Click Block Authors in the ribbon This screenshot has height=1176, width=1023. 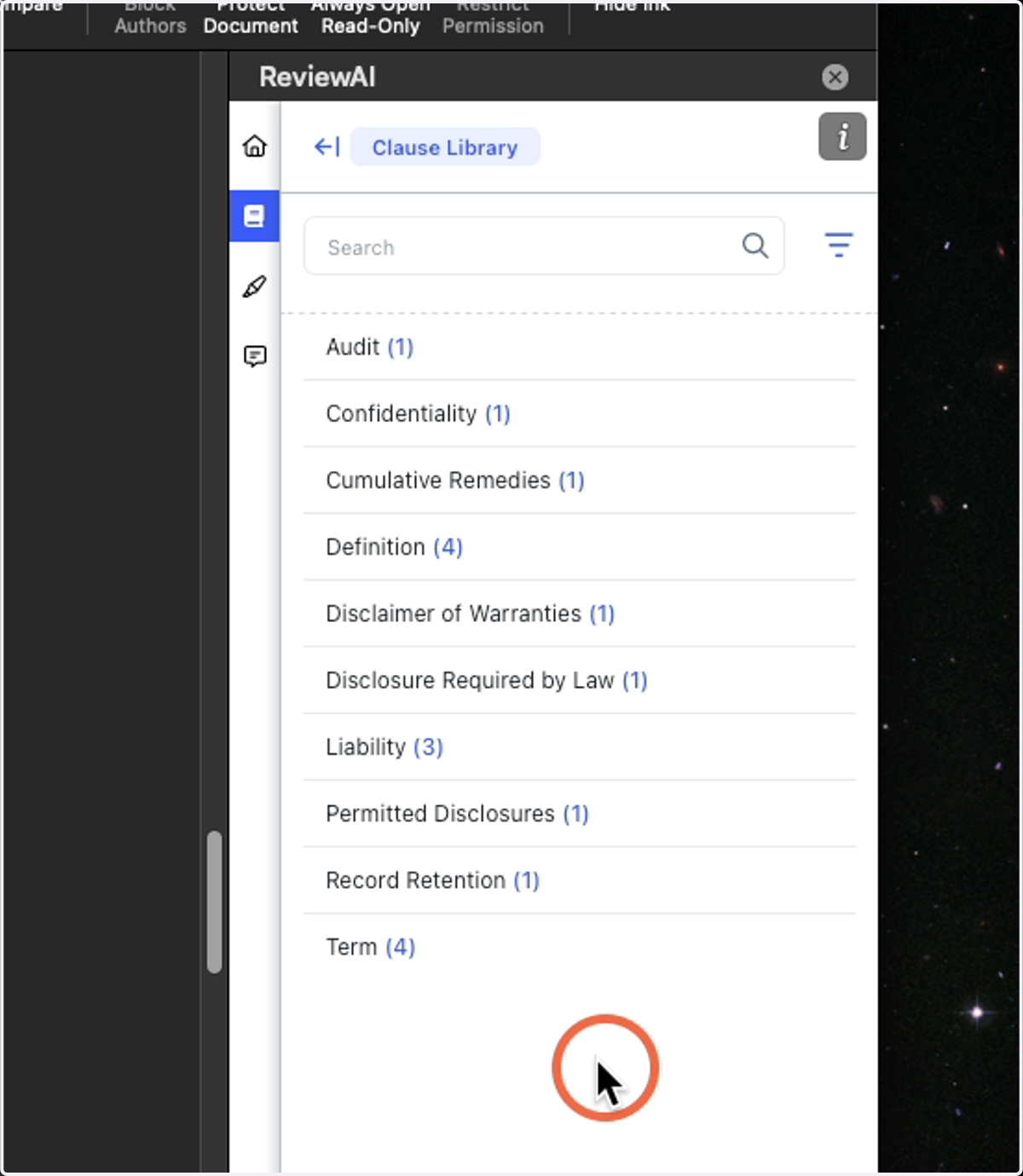(x=150, y=17)
